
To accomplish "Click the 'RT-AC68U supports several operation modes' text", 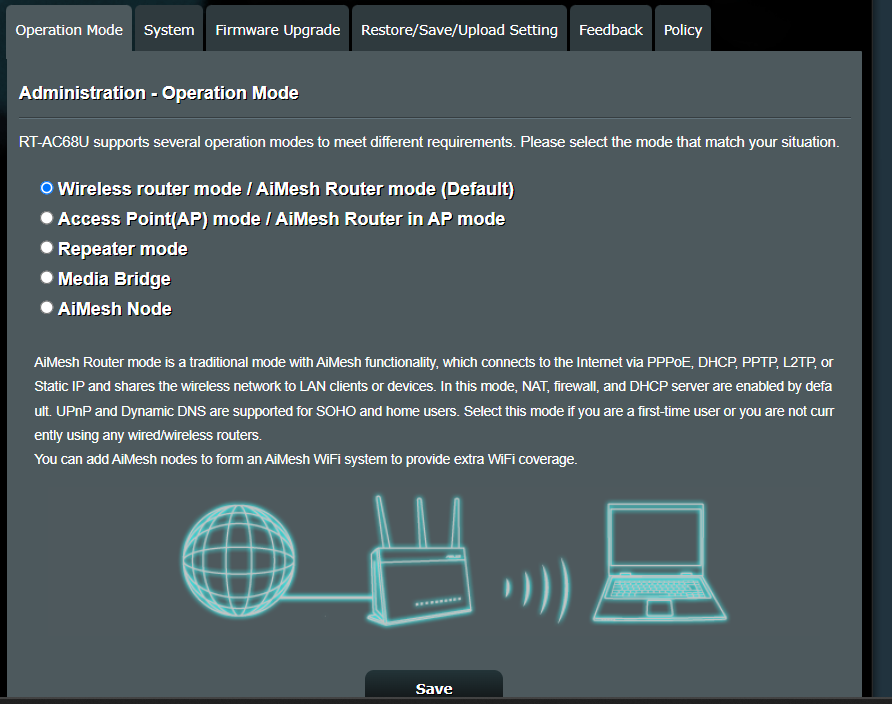I will click(x=429, y=142).
